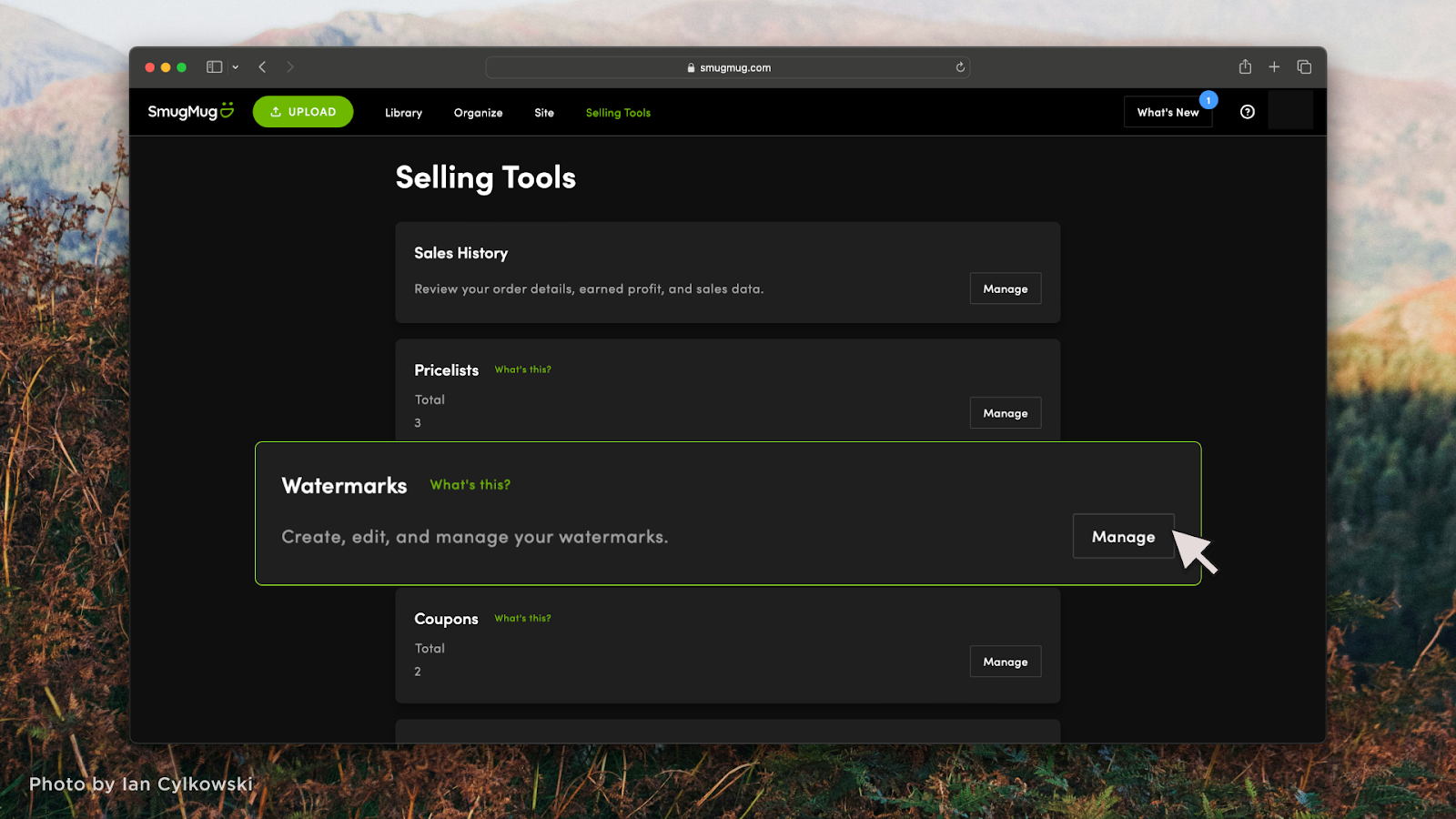1456x819 pixels.
Task: Click the help question mark icon
Action: 1248,112
